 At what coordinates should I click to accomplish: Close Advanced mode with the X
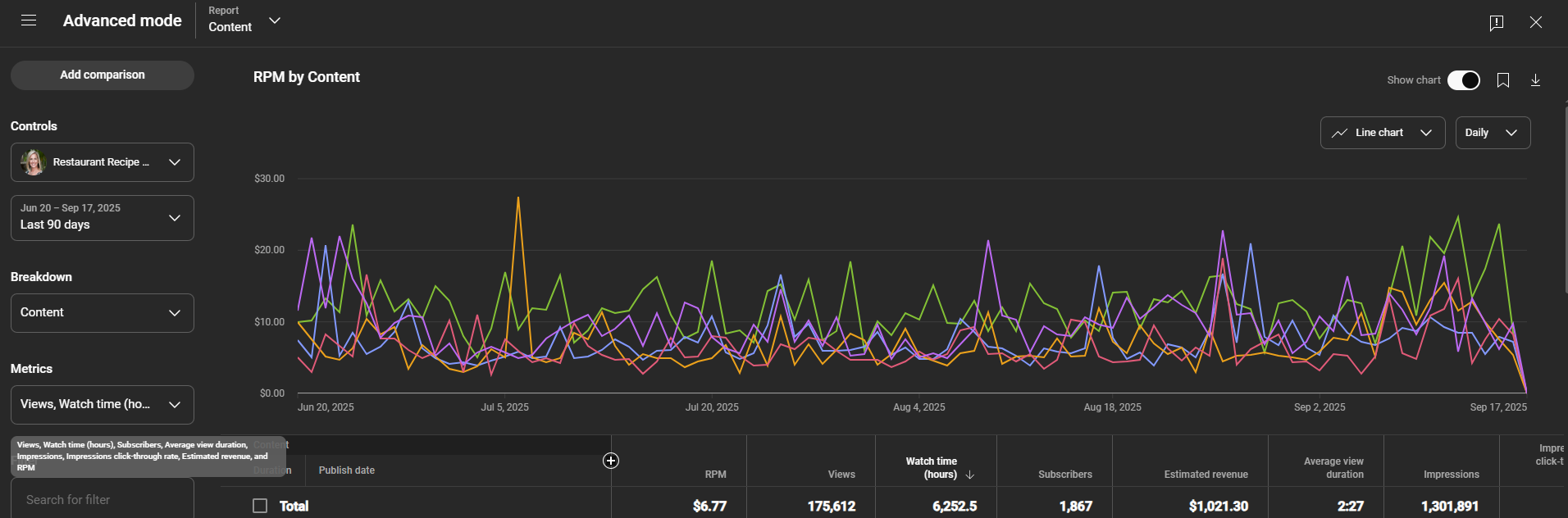[1536, 22]
